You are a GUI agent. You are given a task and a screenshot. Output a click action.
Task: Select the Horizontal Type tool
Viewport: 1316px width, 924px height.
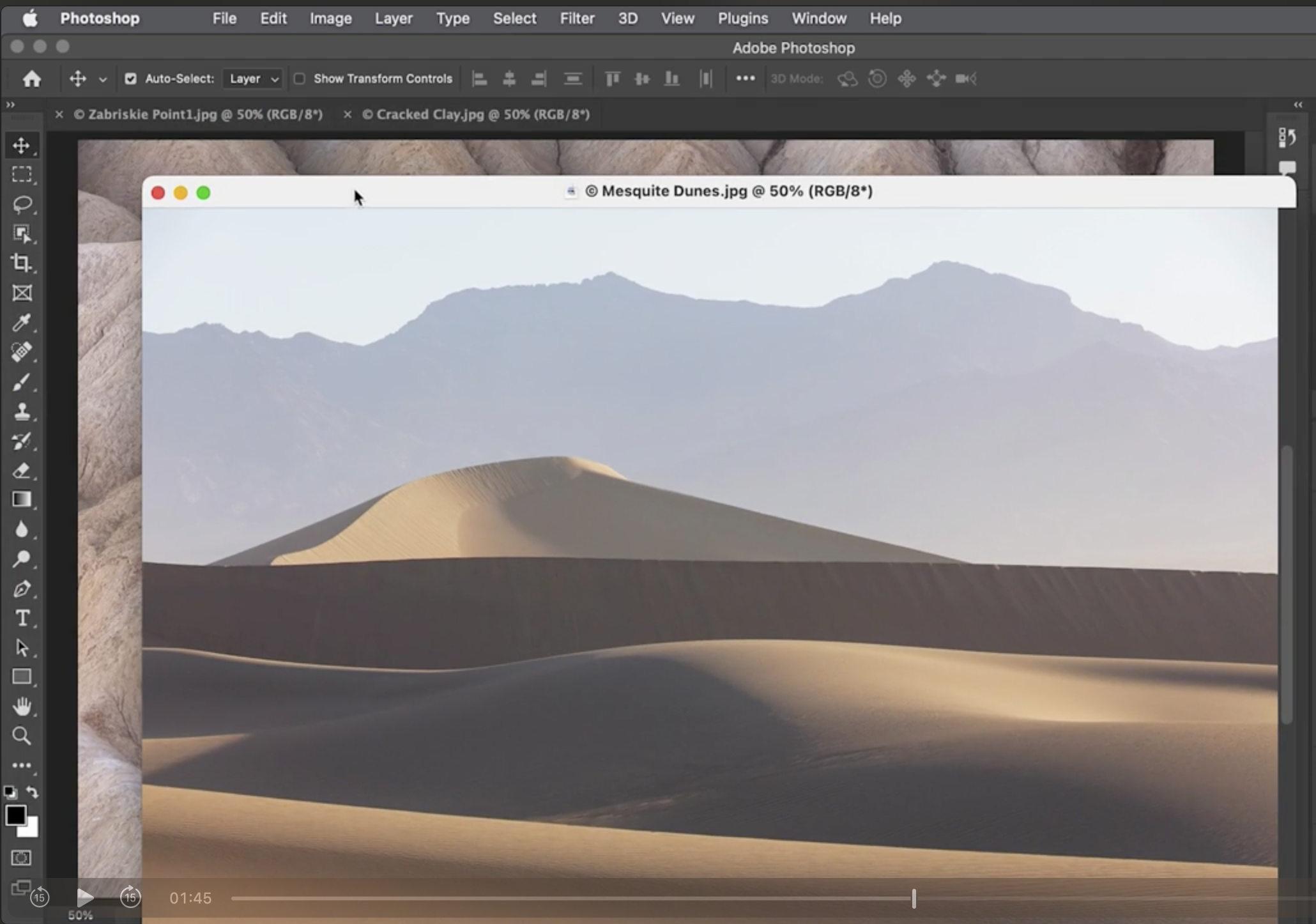click(22, 618)
